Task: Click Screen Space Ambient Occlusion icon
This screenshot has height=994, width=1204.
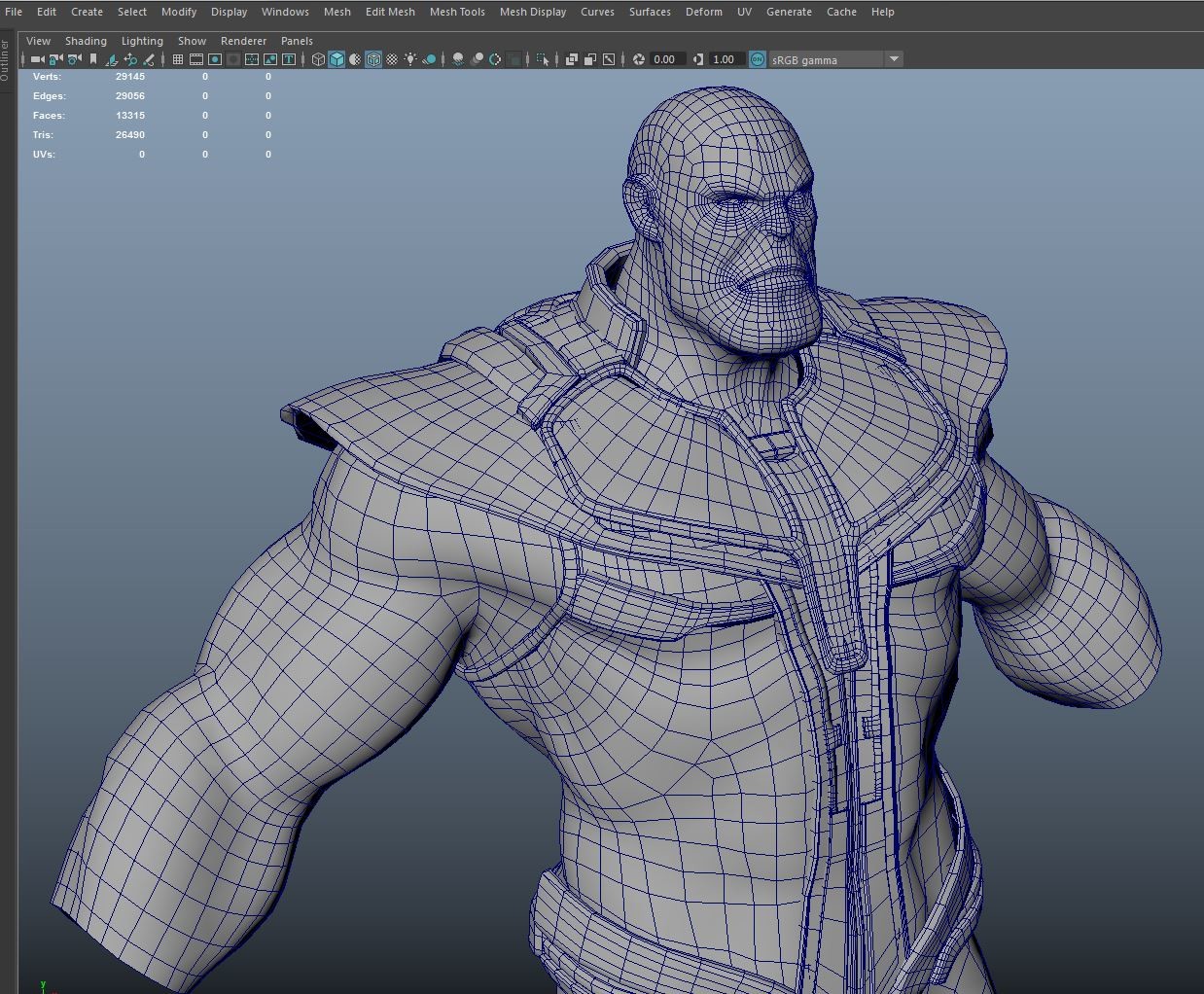Action: pos(458,59)
